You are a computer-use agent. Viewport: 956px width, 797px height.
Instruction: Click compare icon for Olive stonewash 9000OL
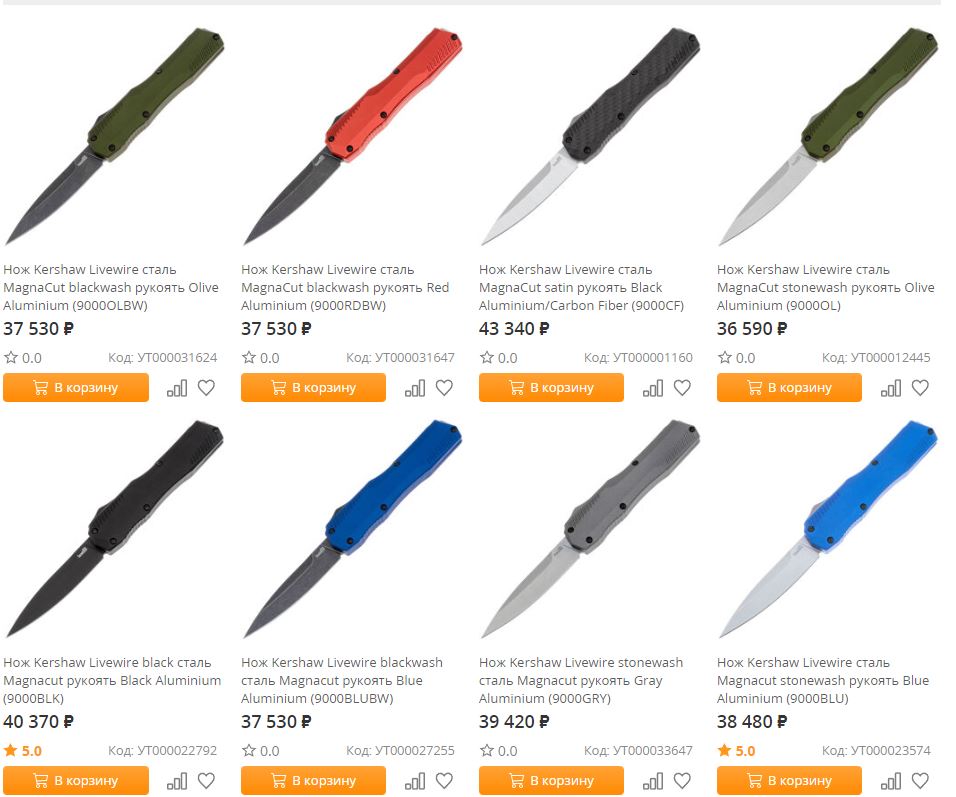coord(891,388)
